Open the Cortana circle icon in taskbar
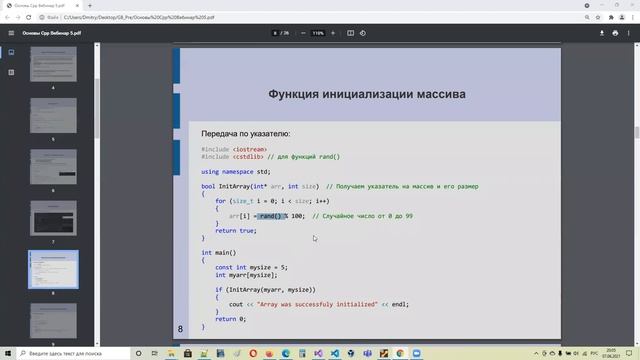Viewport: 640px width, 360px height. click(138, 353)
